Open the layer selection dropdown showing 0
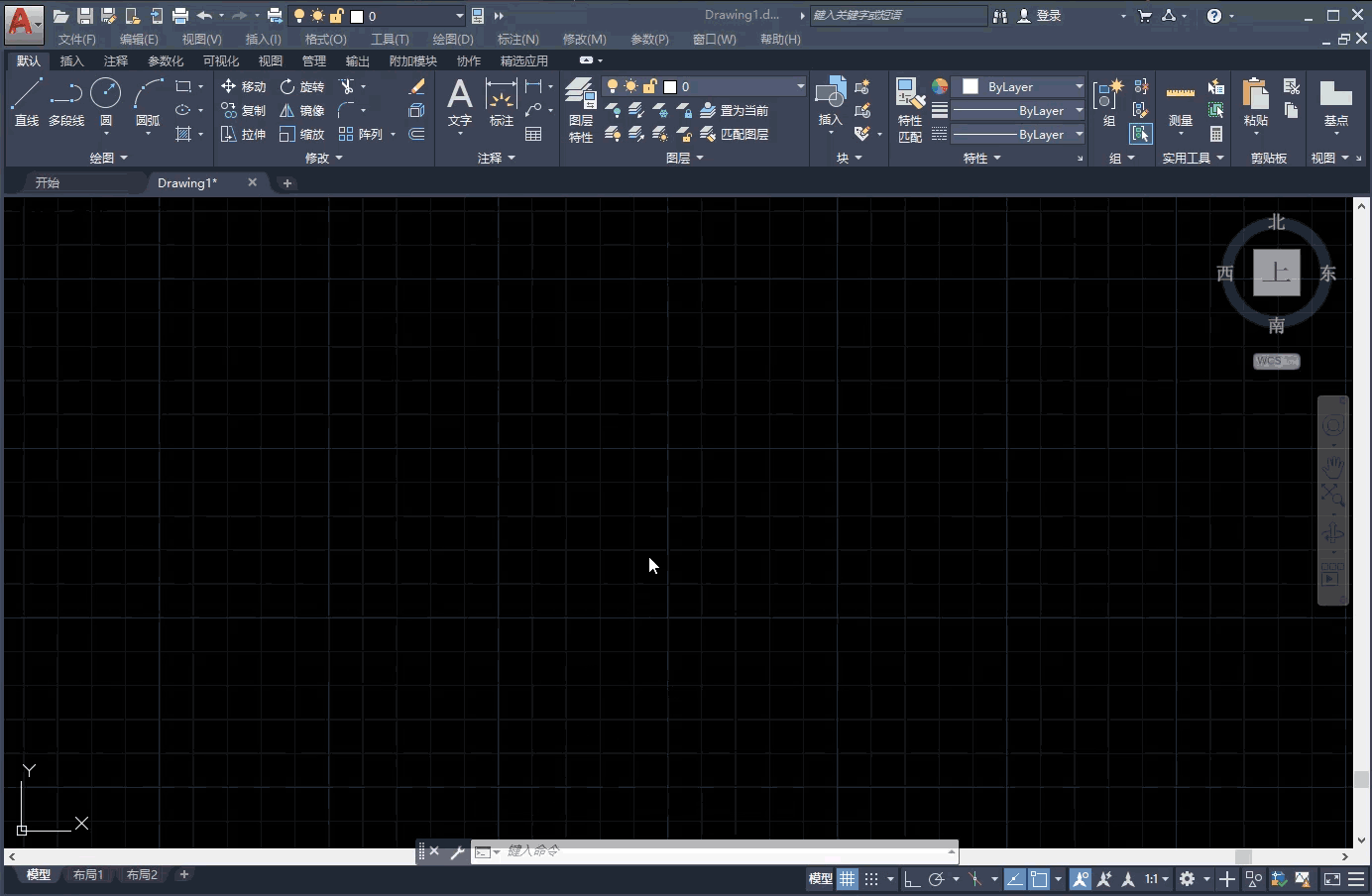This screenshot has height=896, width=1372. click(x=798, y=86)
